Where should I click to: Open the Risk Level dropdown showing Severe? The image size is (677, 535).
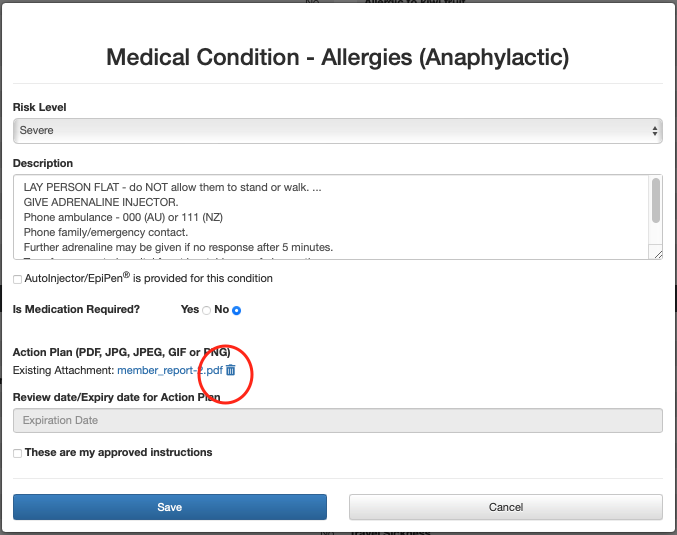337,131
